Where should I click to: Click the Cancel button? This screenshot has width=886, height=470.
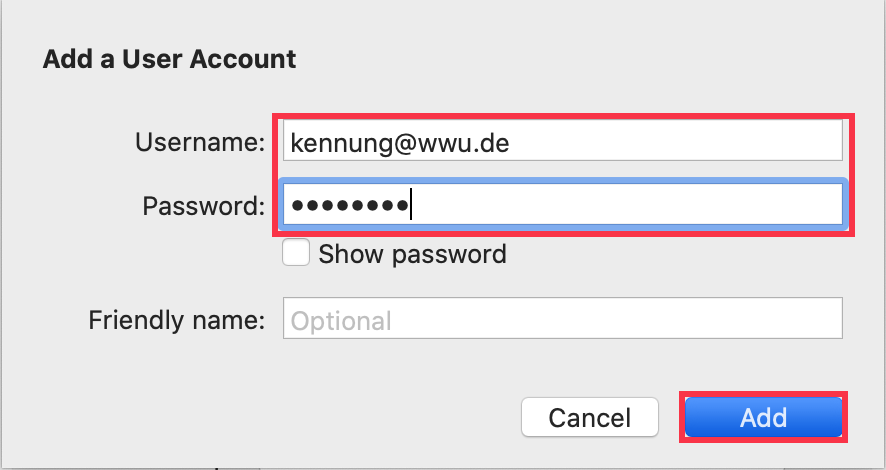coord(590,417)
